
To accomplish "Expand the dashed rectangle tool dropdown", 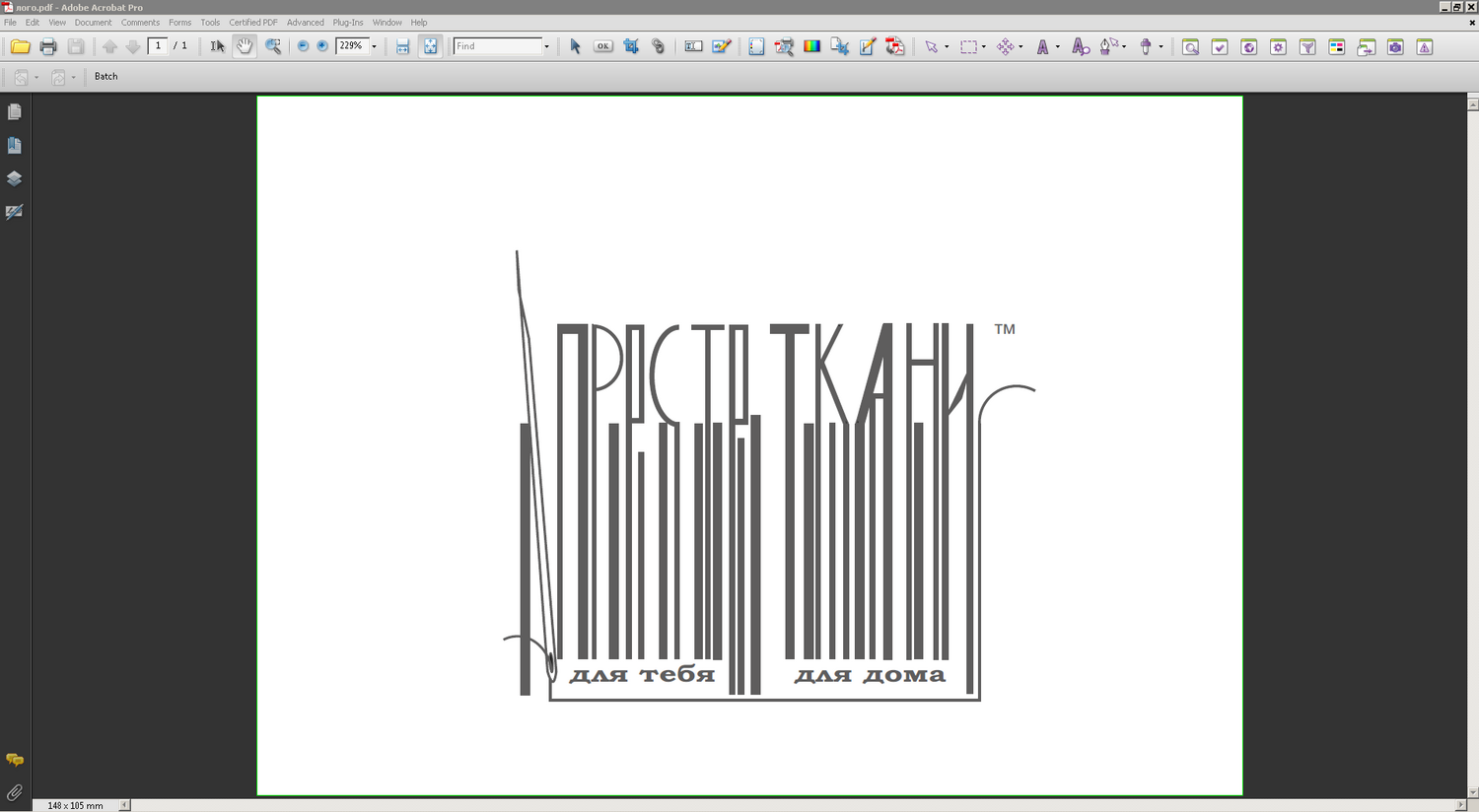I will click(x=984, y=46).
